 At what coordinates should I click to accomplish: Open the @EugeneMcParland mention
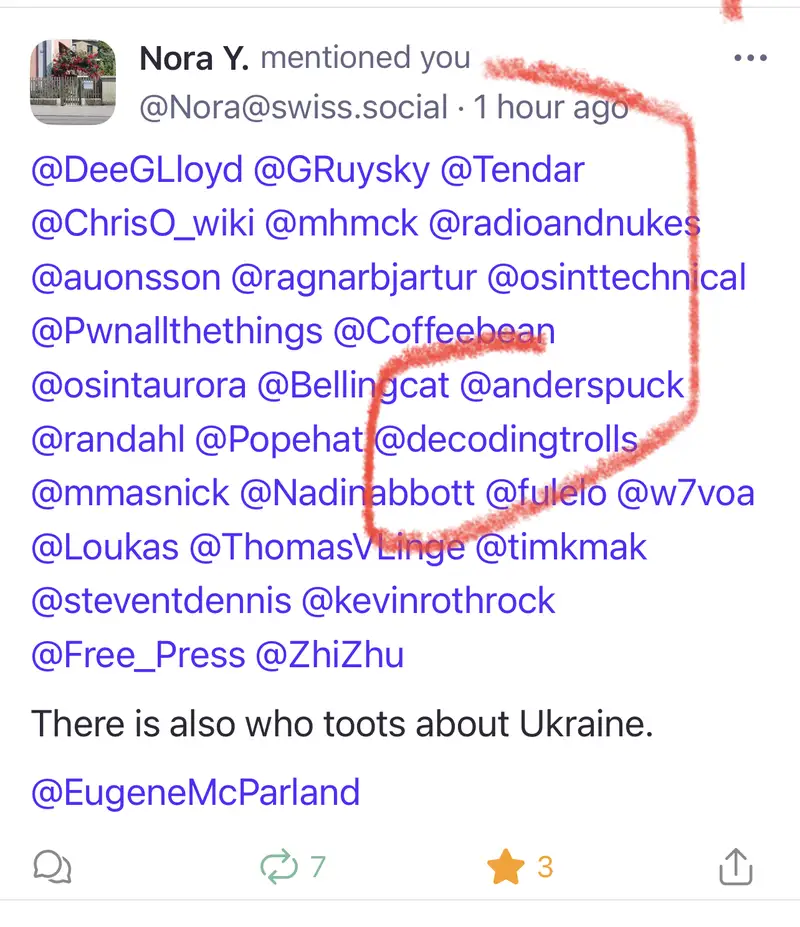click(x=196, y=792)
